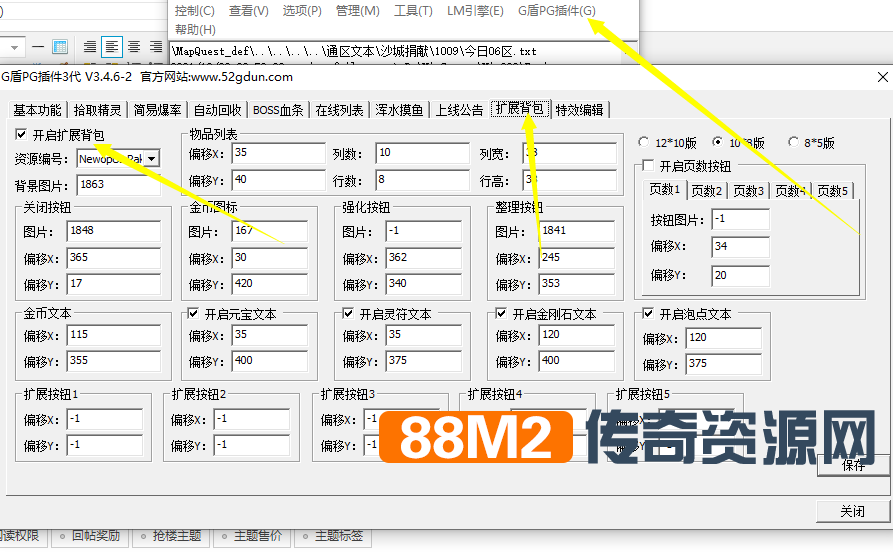This screenshot has height=553, width=893.
Task: Open the 帮助(H) menu
Action: 195,30
